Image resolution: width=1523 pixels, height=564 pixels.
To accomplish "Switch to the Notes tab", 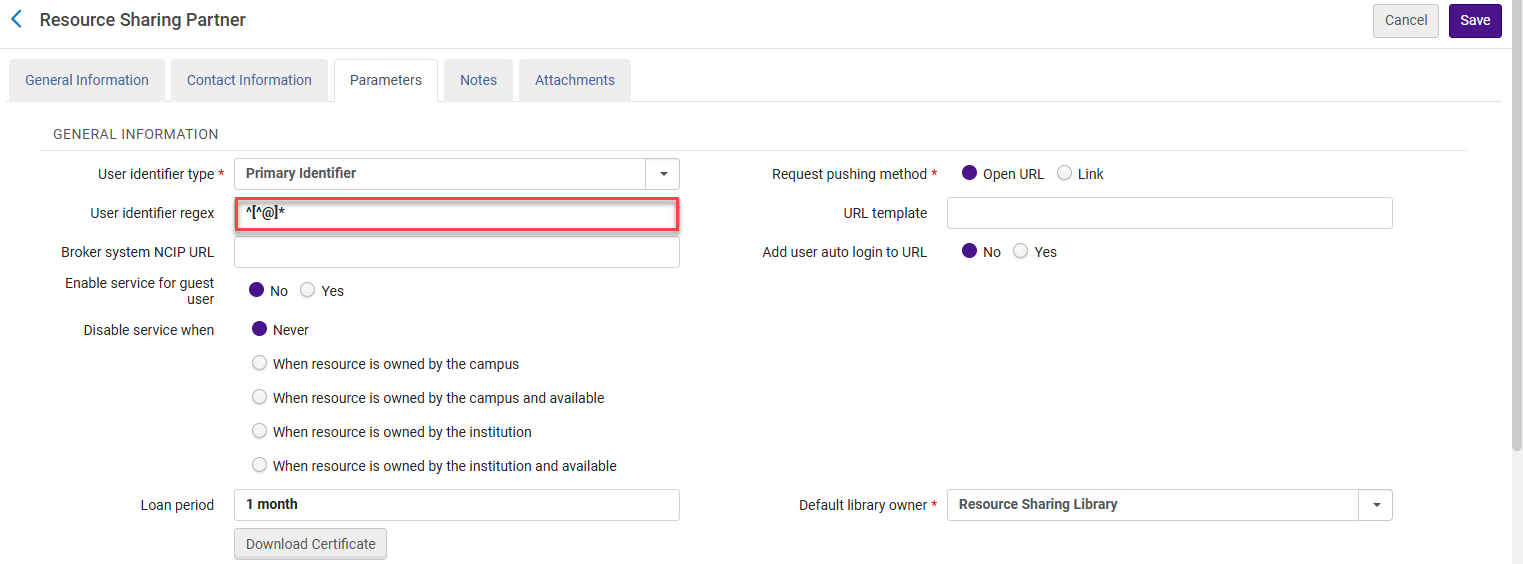I will 478,80.
